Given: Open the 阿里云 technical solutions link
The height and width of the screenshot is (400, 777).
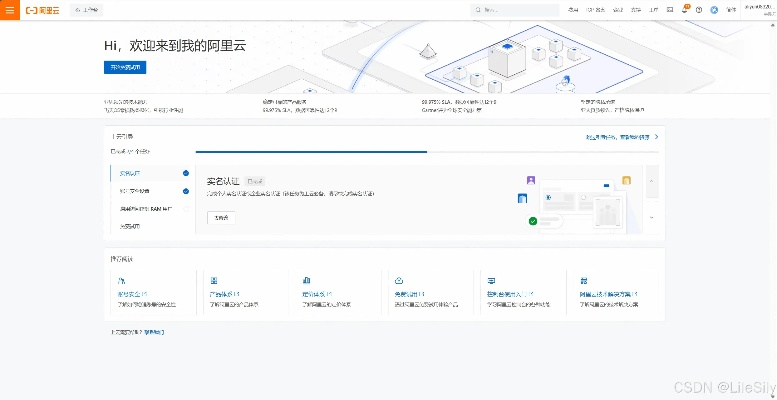Looking at the screenshot, I should 609,294.
